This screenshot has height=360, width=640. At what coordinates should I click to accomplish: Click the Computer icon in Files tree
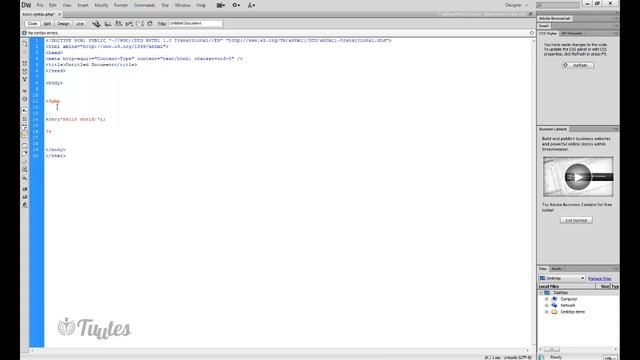[554, 299]
